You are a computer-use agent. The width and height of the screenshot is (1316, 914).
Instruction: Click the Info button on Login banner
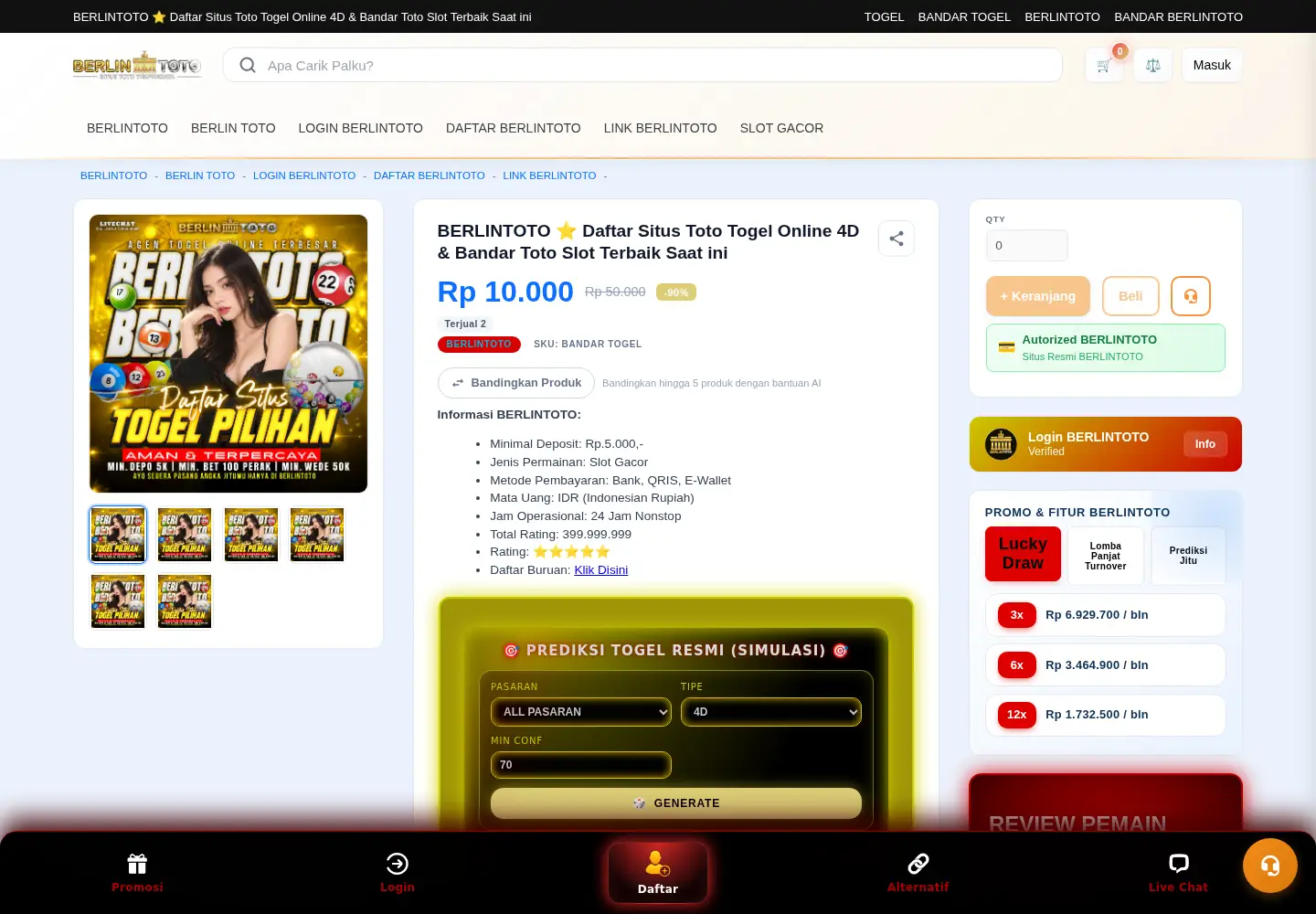point(1205,444)
